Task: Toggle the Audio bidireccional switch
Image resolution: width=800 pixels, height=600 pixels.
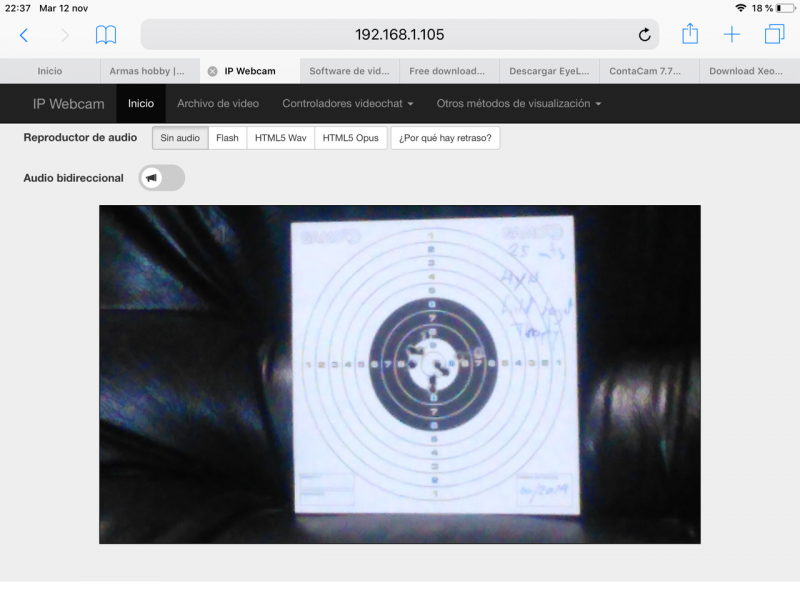Action: [162, 178]
